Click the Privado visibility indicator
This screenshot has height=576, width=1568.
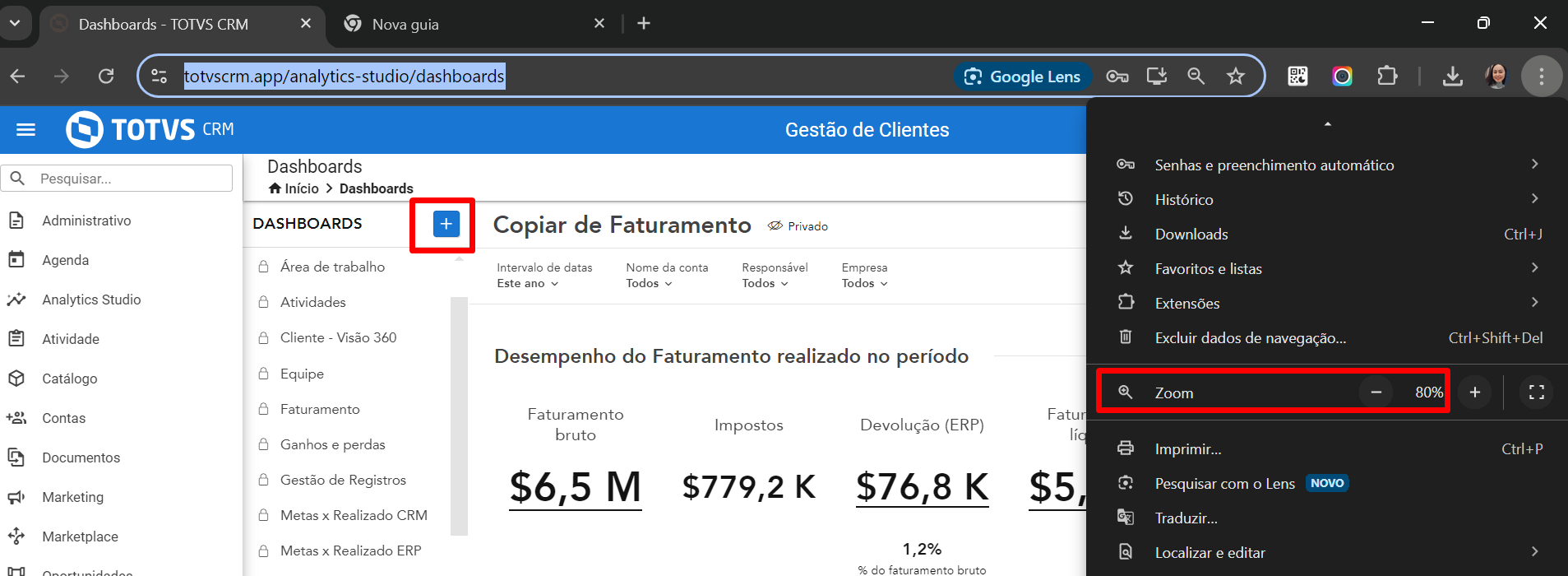(798, 226)
